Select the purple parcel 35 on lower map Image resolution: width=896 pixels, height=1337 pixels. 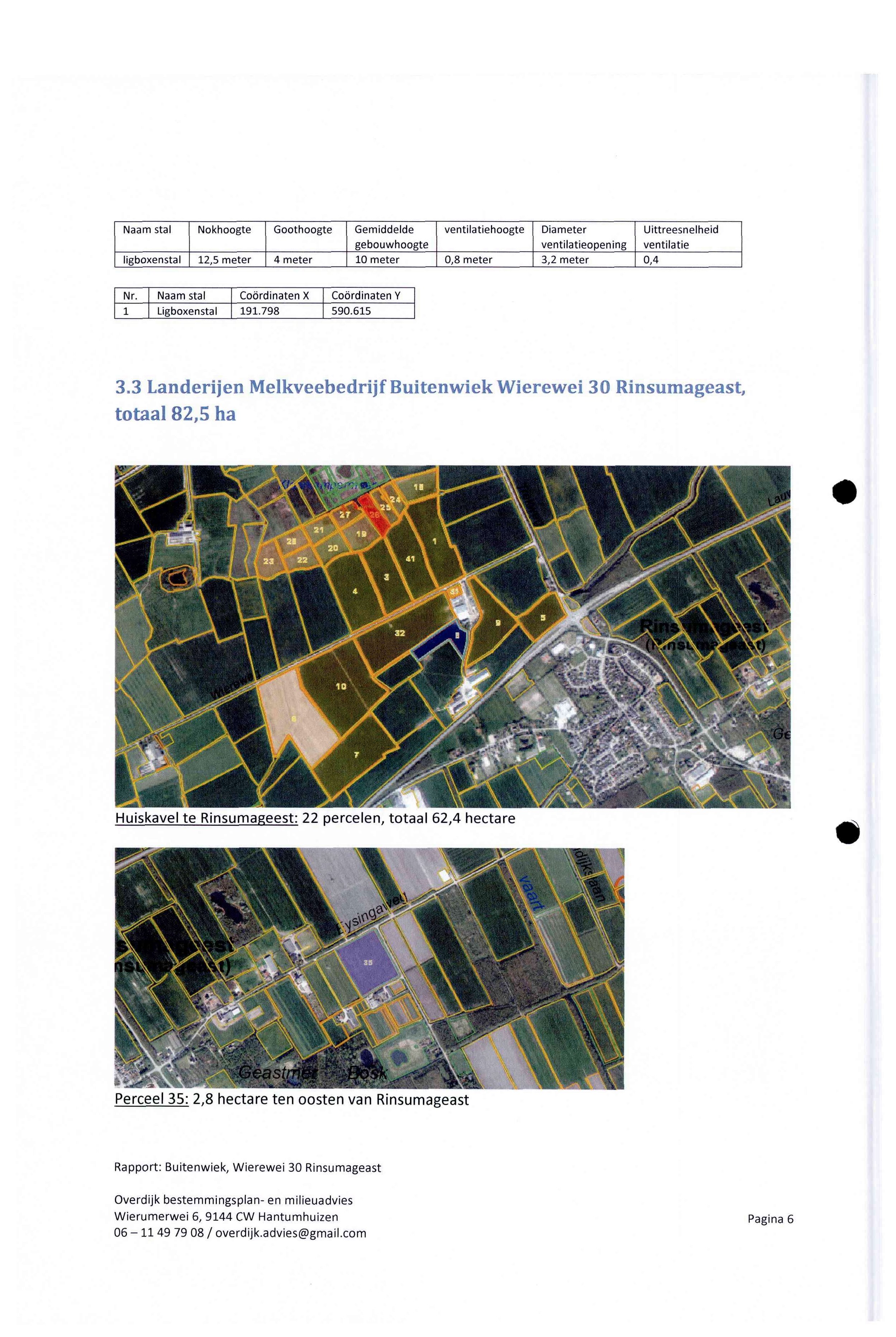367,963
